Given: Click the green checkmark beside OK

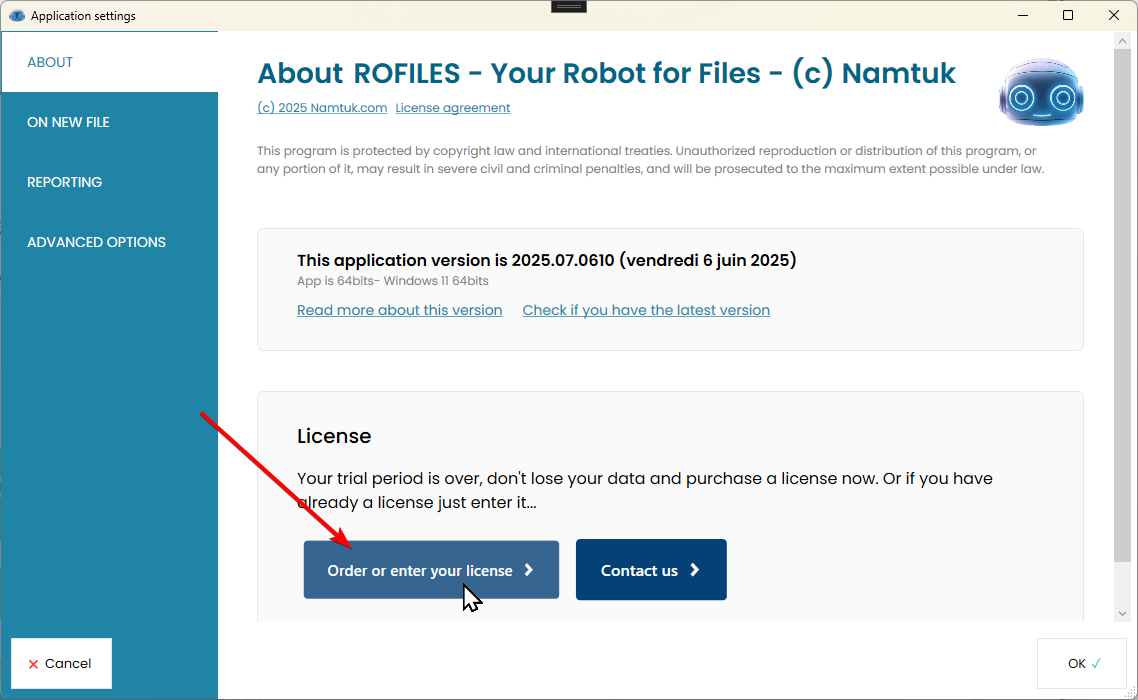Looking at the screenshot, I should pyautogui.click(x=1096, y=663).
